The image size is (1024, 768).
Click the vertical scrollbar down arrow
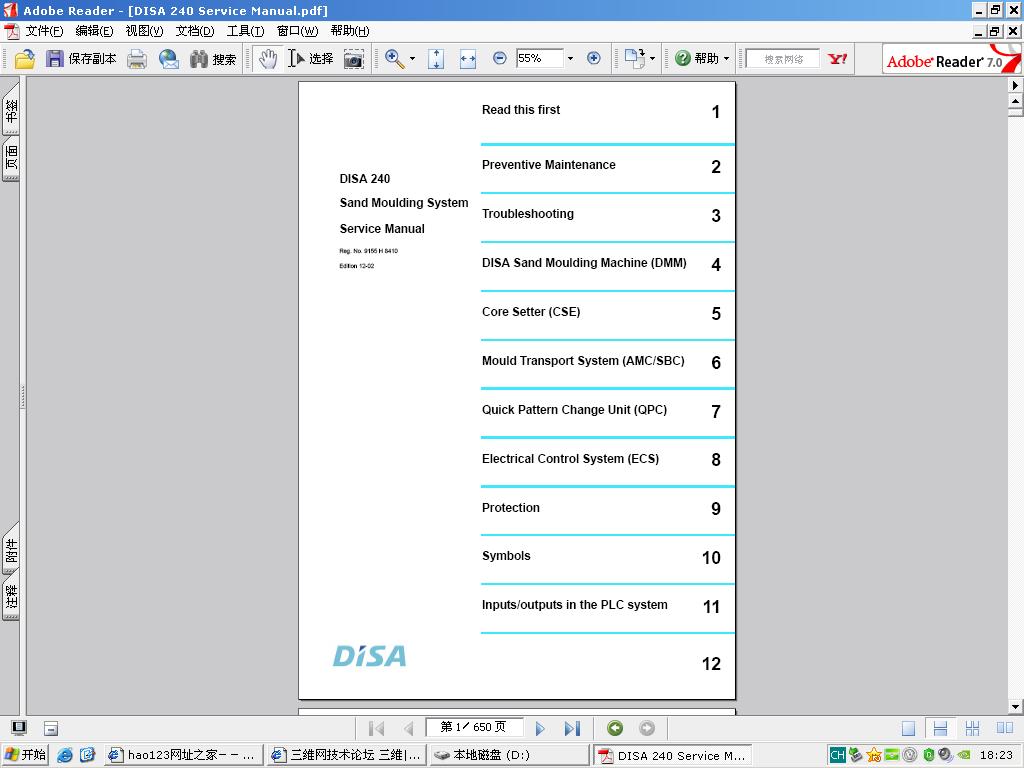coord(1016,706)
